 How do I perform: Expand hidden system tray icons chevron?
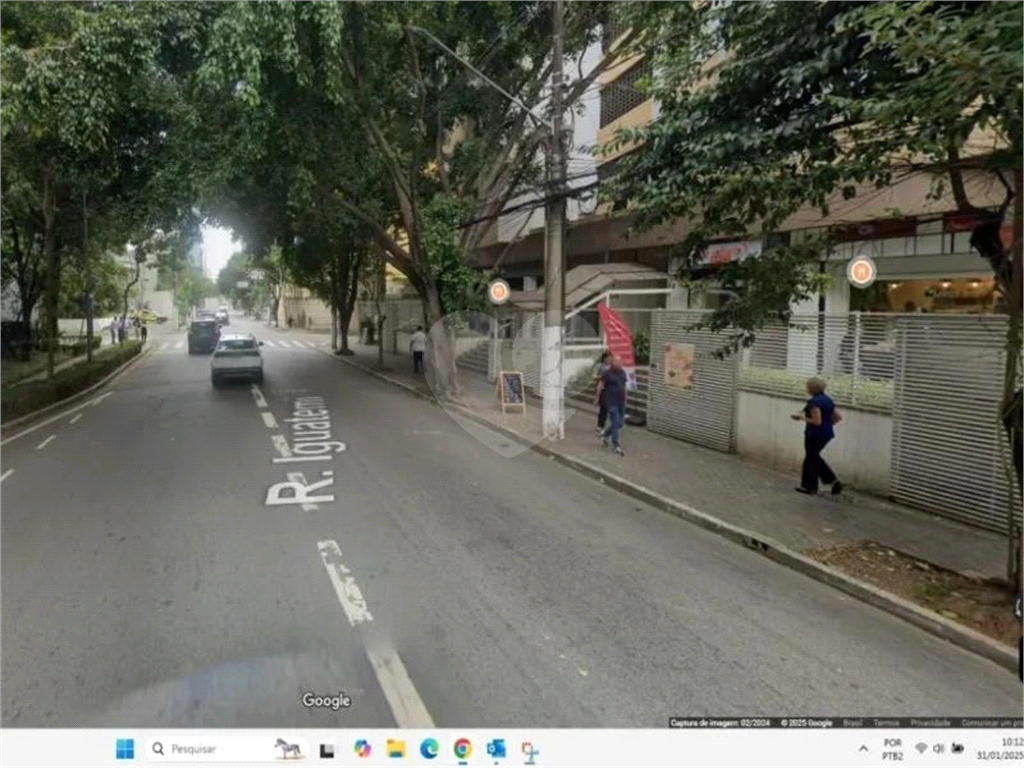tap(863, 748)
